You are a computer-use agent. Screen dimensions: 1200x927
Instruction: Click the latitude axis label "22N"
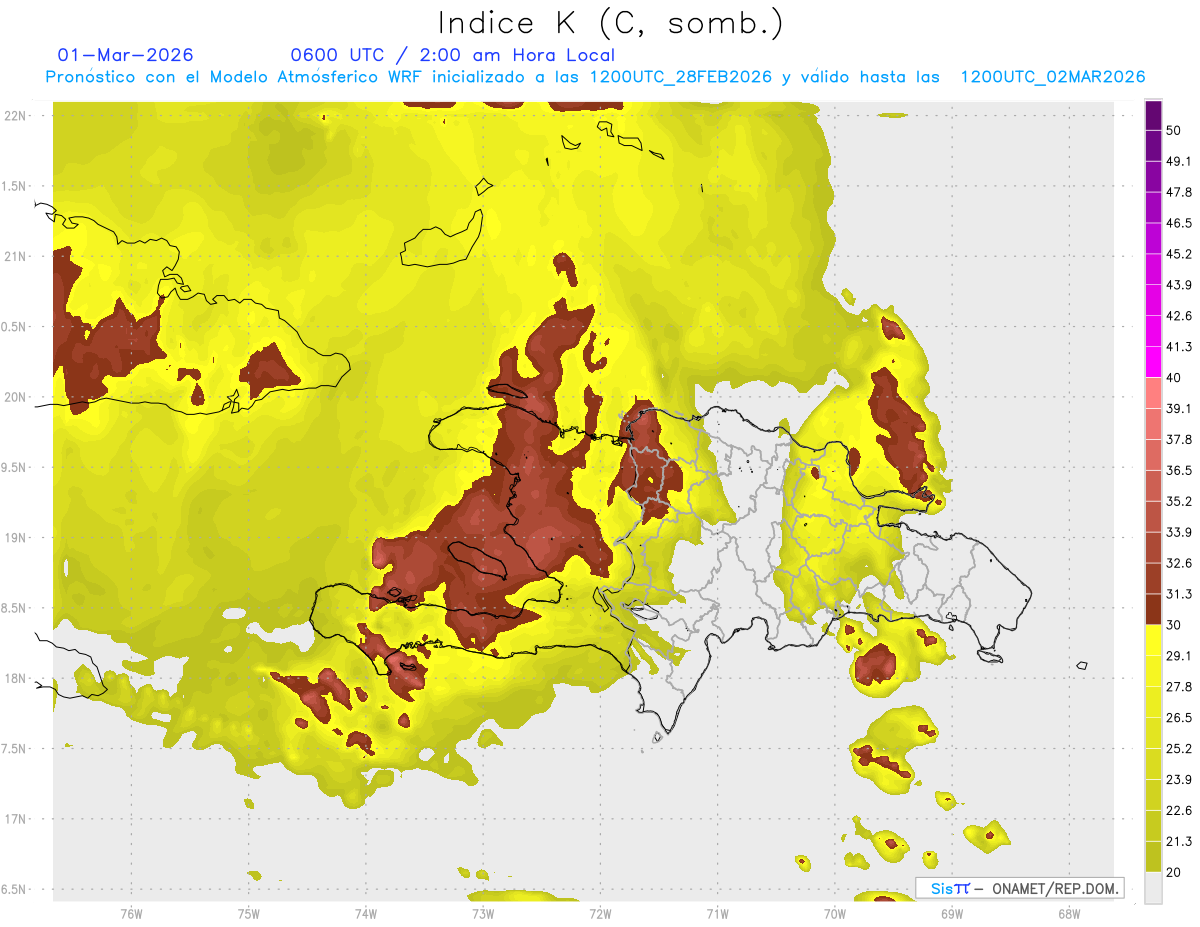pos(15,115)
